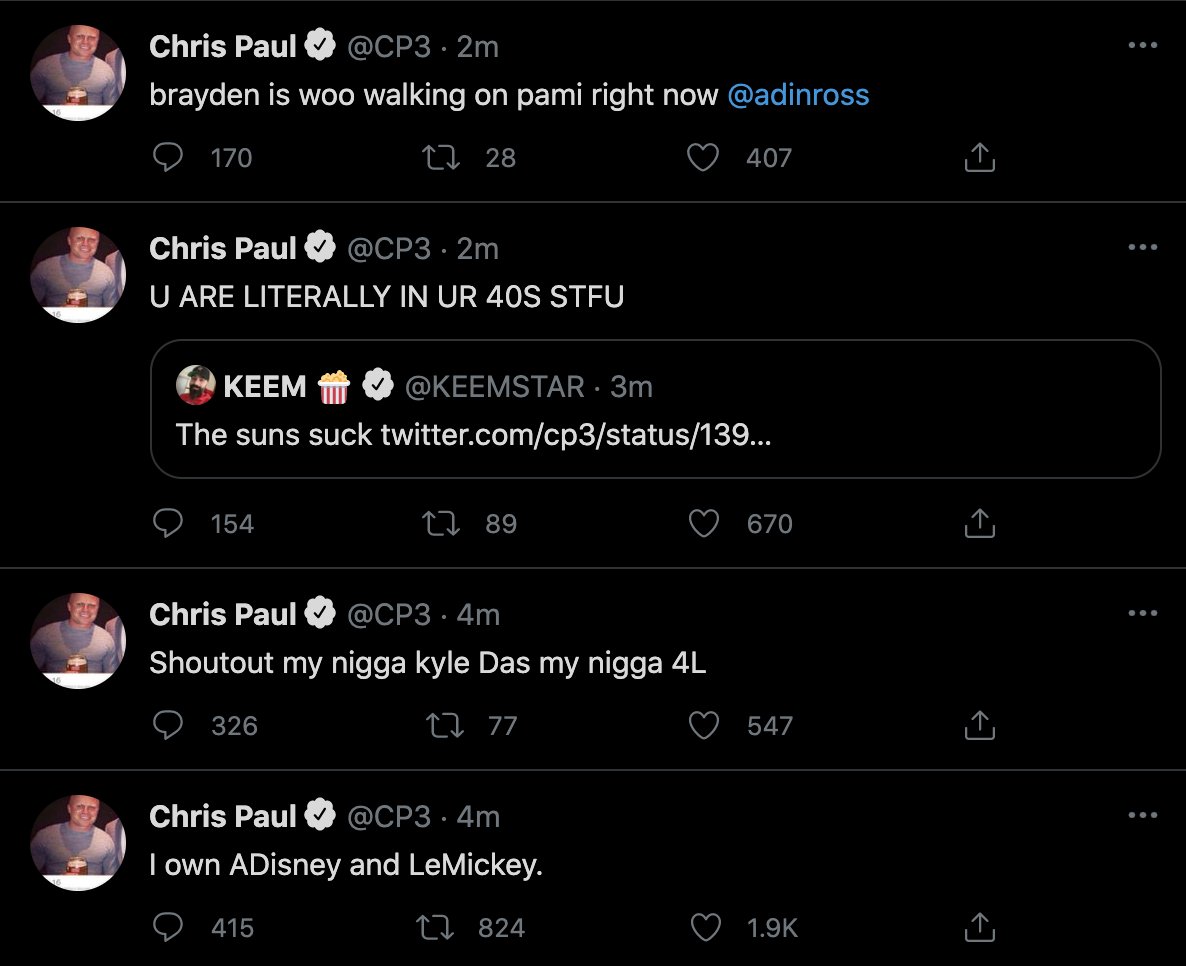Reply to the tweet mentioning @adinross
The width and height of the screenshot is (1186, 966).
[x=168, y=157]
